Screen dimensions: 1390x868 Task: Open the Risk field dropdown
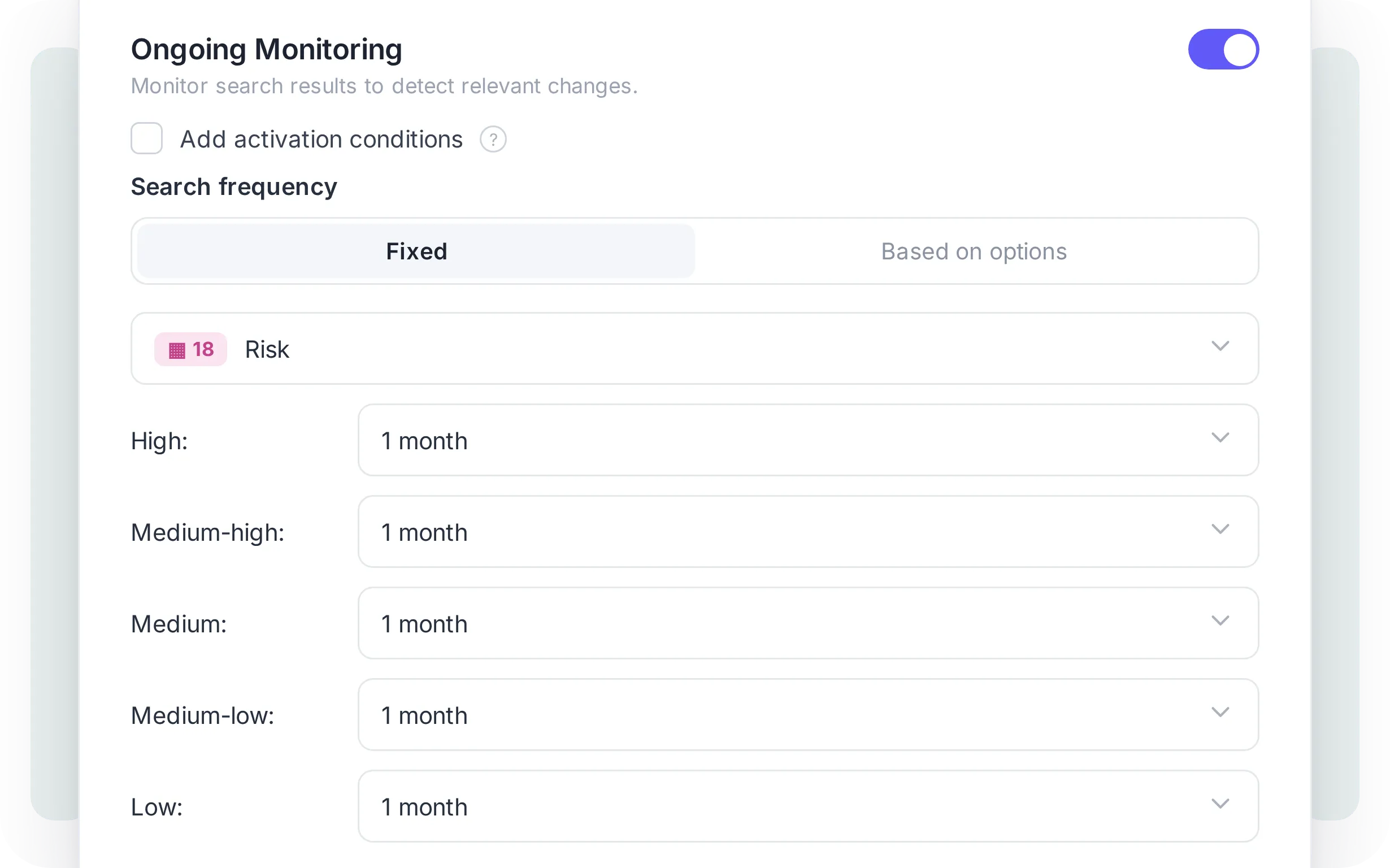(694, 349)
